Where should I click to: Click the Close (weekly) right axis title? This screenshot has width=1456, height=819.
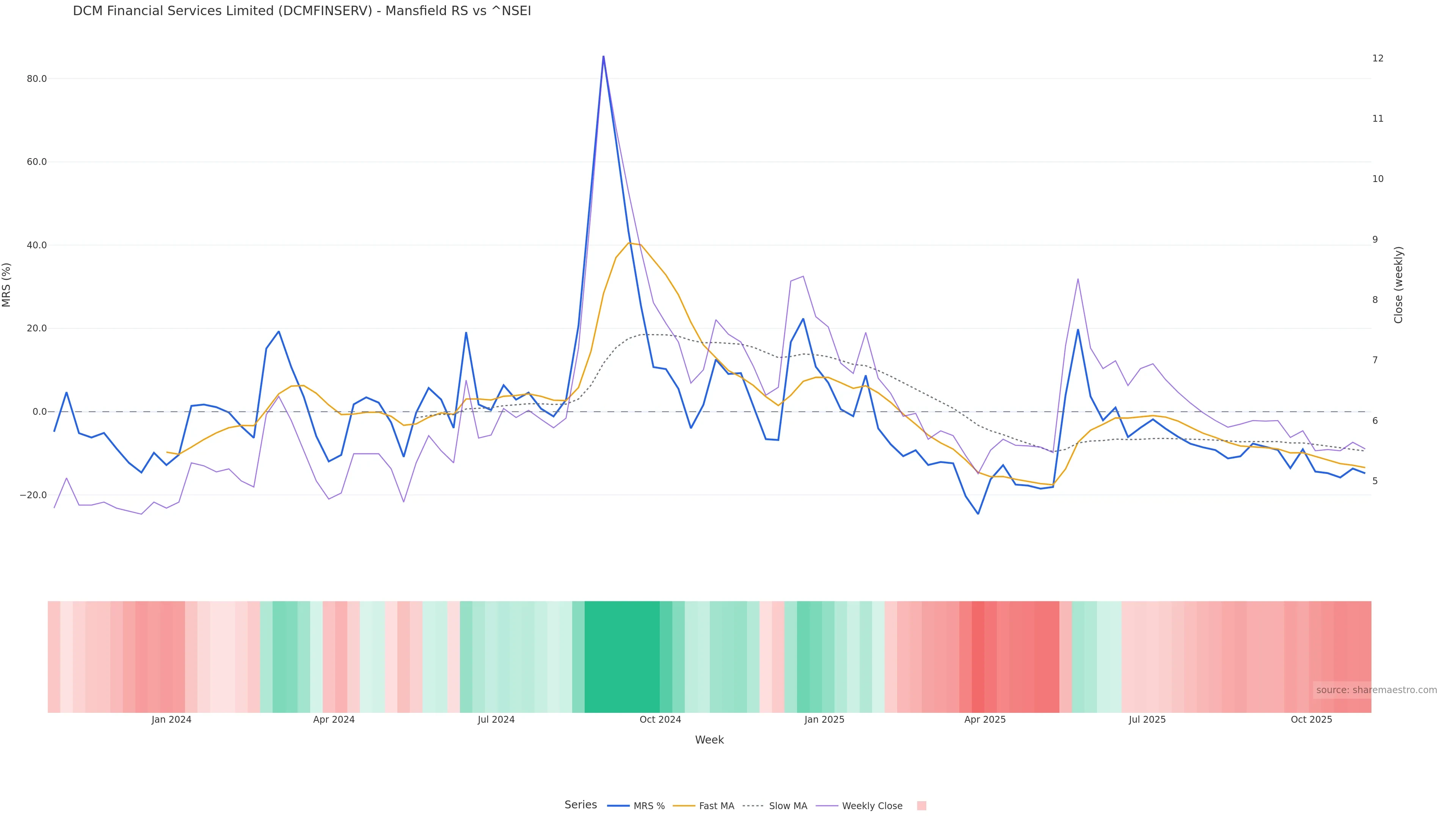[1398, 285]
